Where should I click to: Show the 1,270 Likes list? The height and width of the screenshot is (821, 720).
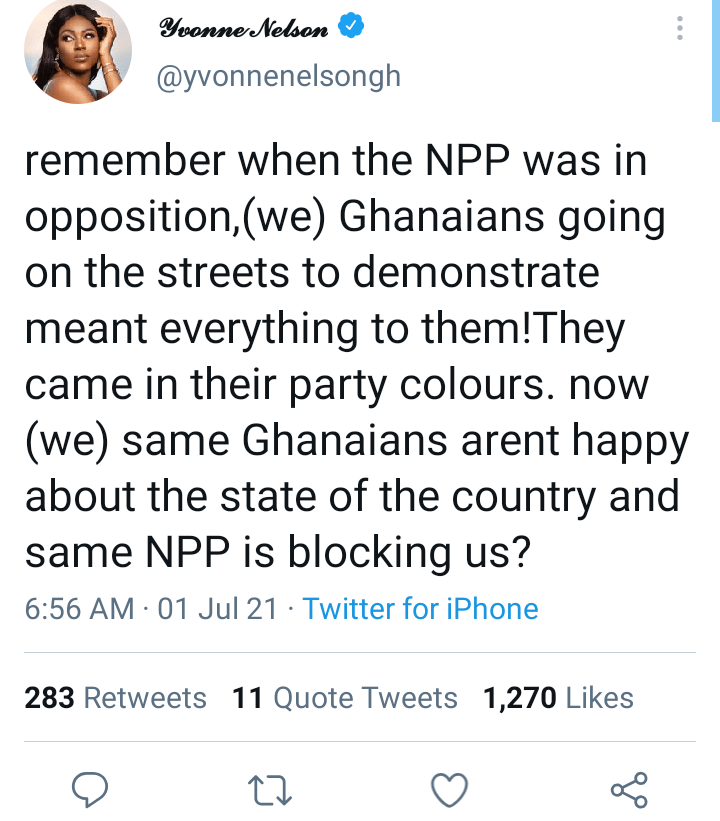(558, 698)
